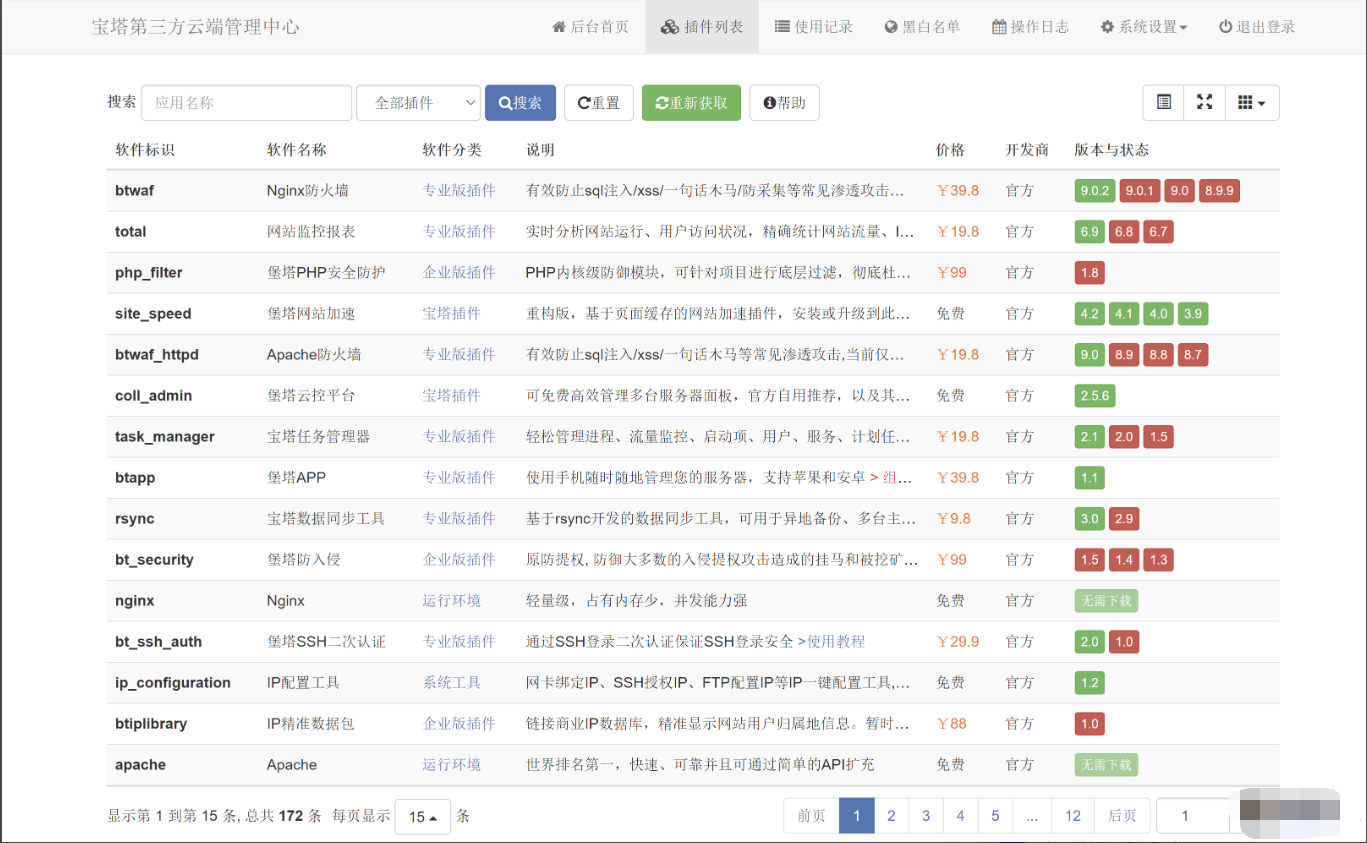Screen dimensions: 1367x843
Task: Select the 插件列表 menu item
Action: coord(702,27)
